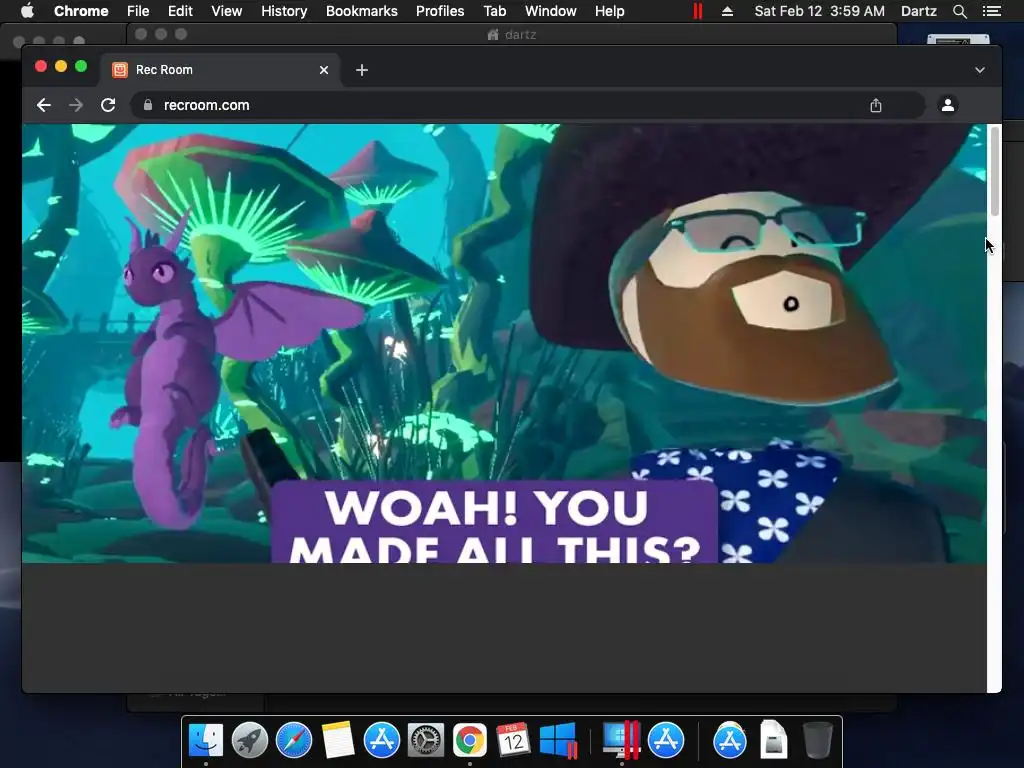Expand the tab search chevron
The image size is (1024, 768).
(980, 70)
